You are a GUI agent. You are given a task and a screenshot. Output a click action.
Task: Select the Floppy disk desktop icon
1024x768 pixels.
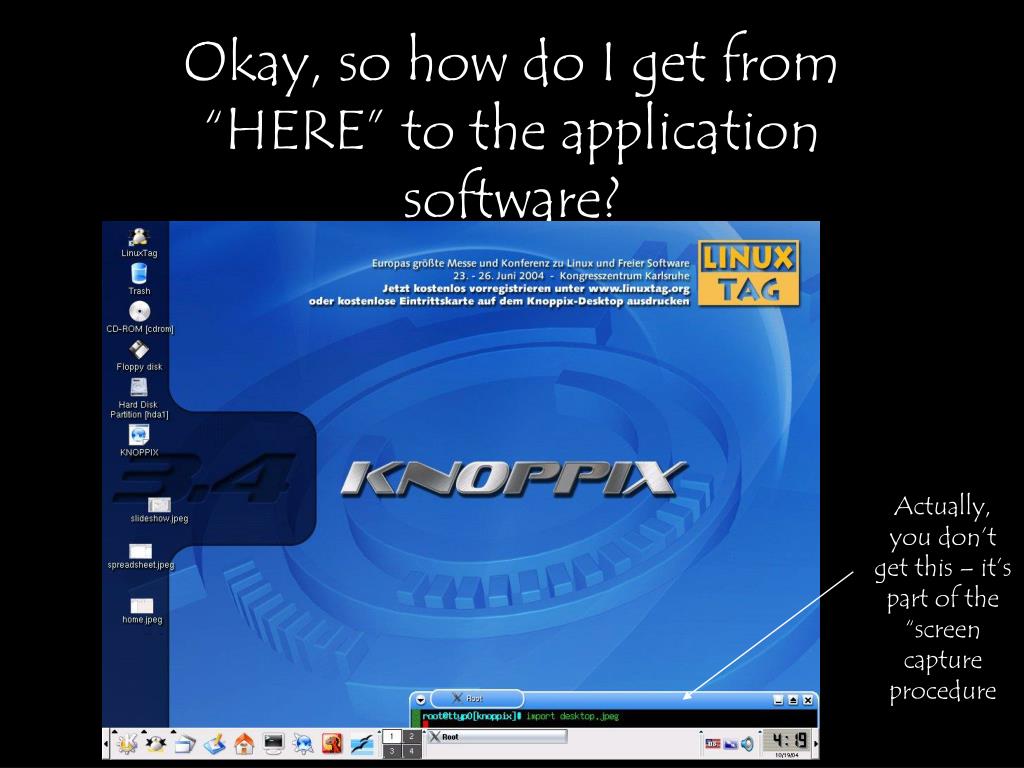[x=139, y=355]
